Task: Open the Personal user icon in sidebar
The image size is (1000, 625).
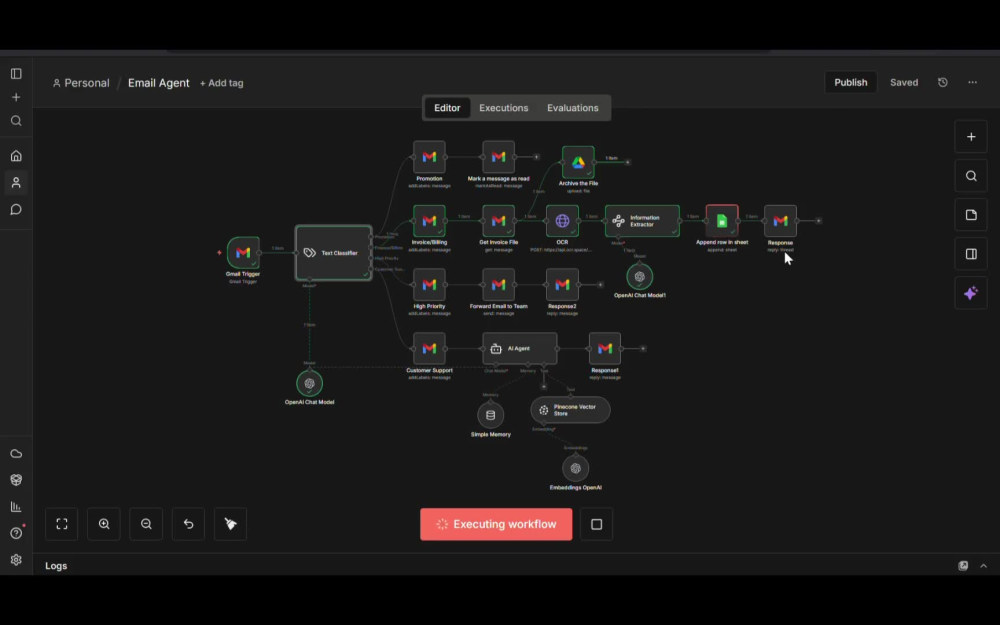Action: click(x=16, y=183)
